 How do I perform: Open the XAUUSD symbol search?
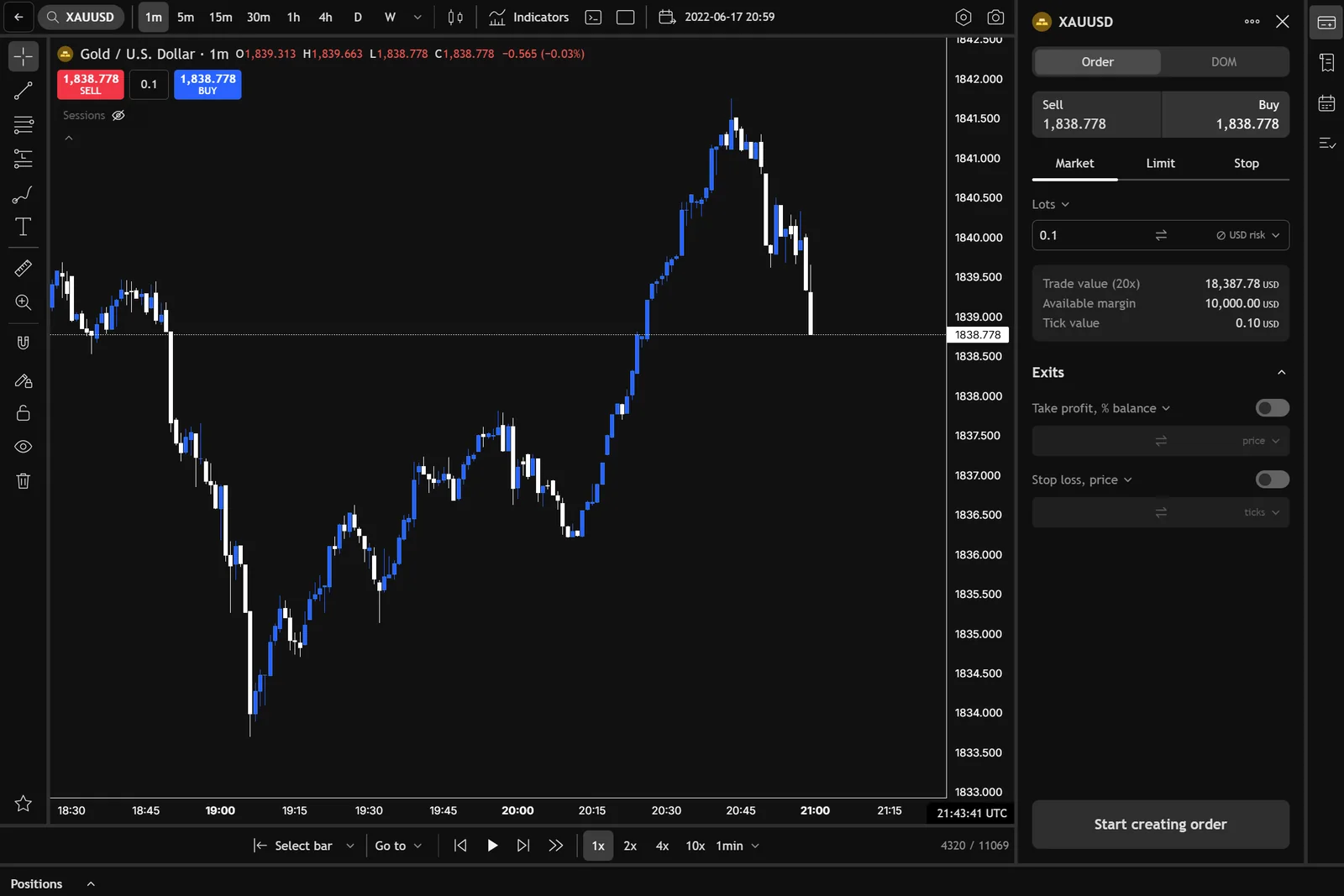coord(81,17)
